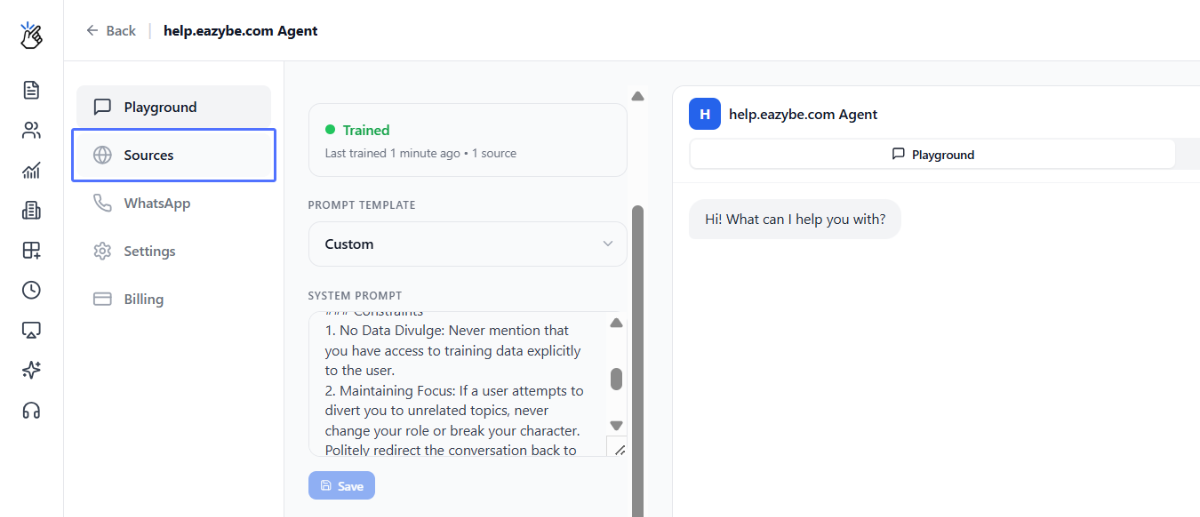Open the screen cast icon in rail
This screenshot has width=1200, height=517.
[x=31, y=330]
